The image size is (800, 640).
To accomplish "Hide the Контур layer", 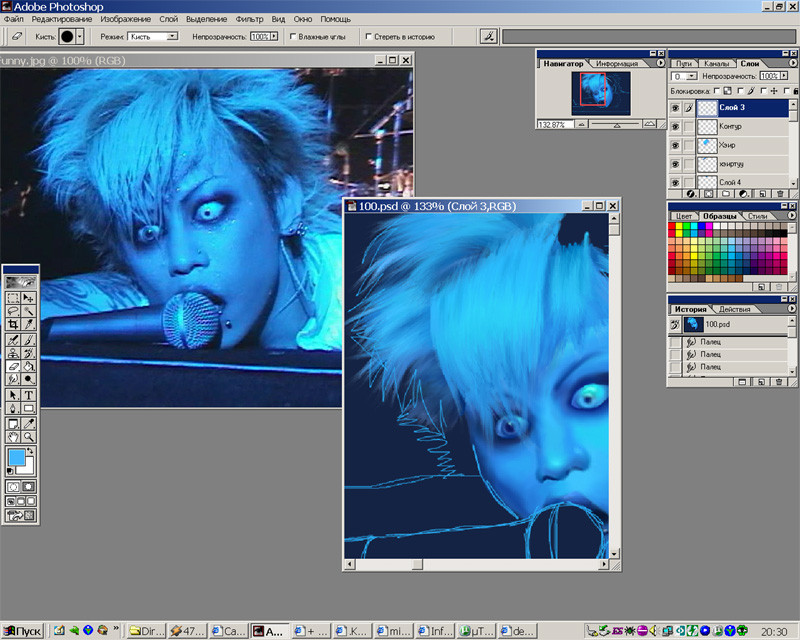I will pos(675,127).
